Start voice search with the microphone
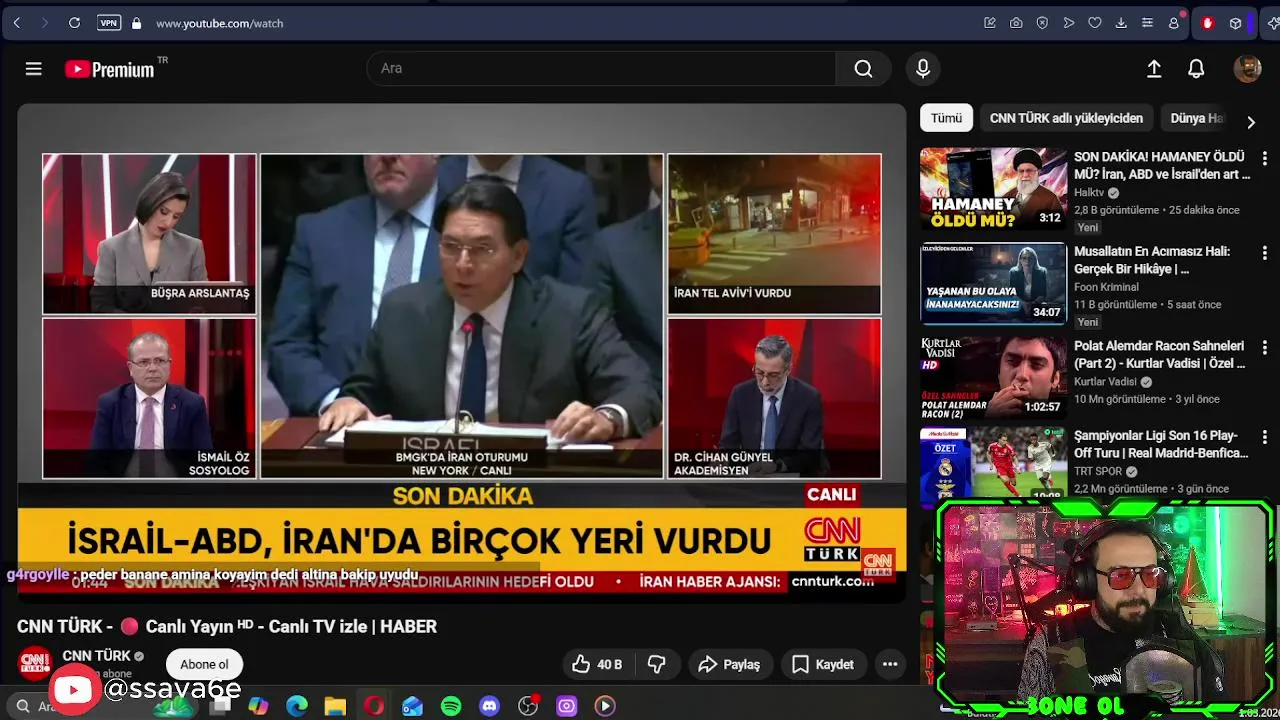 pyautogui.click(x=922, y=68)
